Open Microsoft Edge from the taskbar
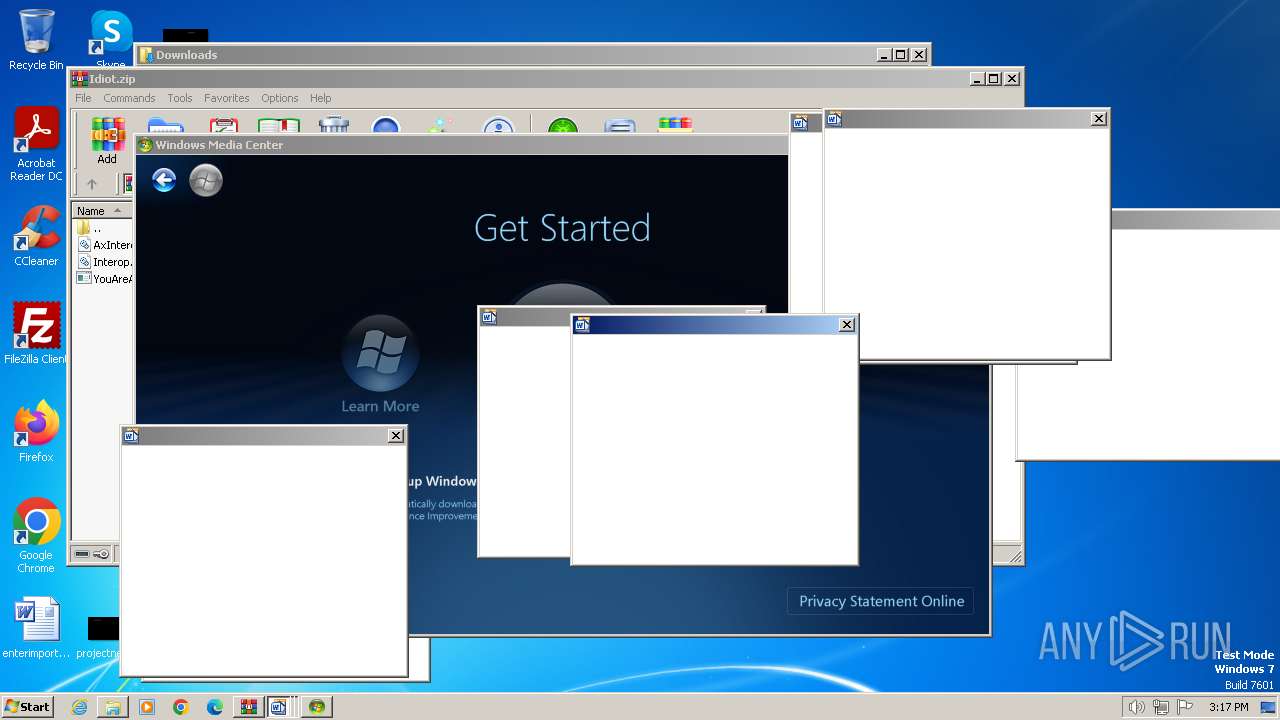This screenshot has width=1280, height=720. (x=215, y=707)
